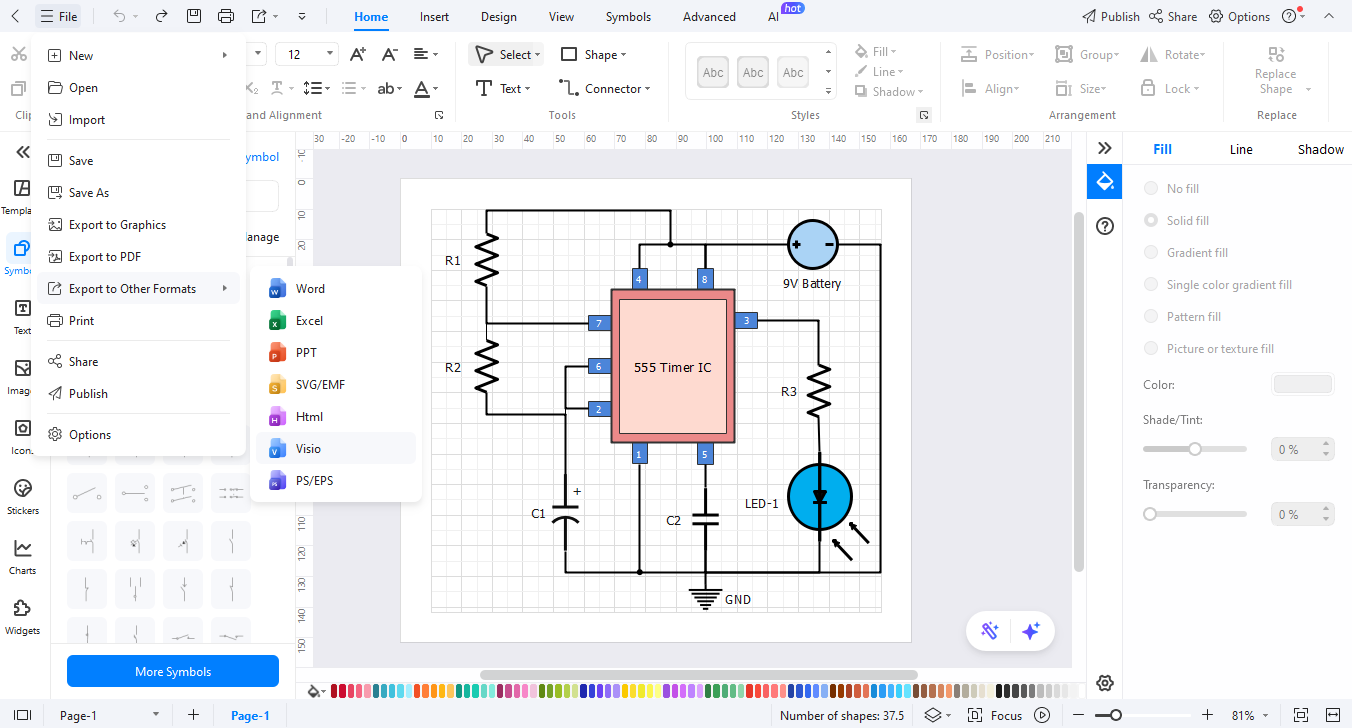Viewport: 1352px width, 728px height.
Task: Switch to the Insert ribbon tab
Action: [x=434, y=16]
